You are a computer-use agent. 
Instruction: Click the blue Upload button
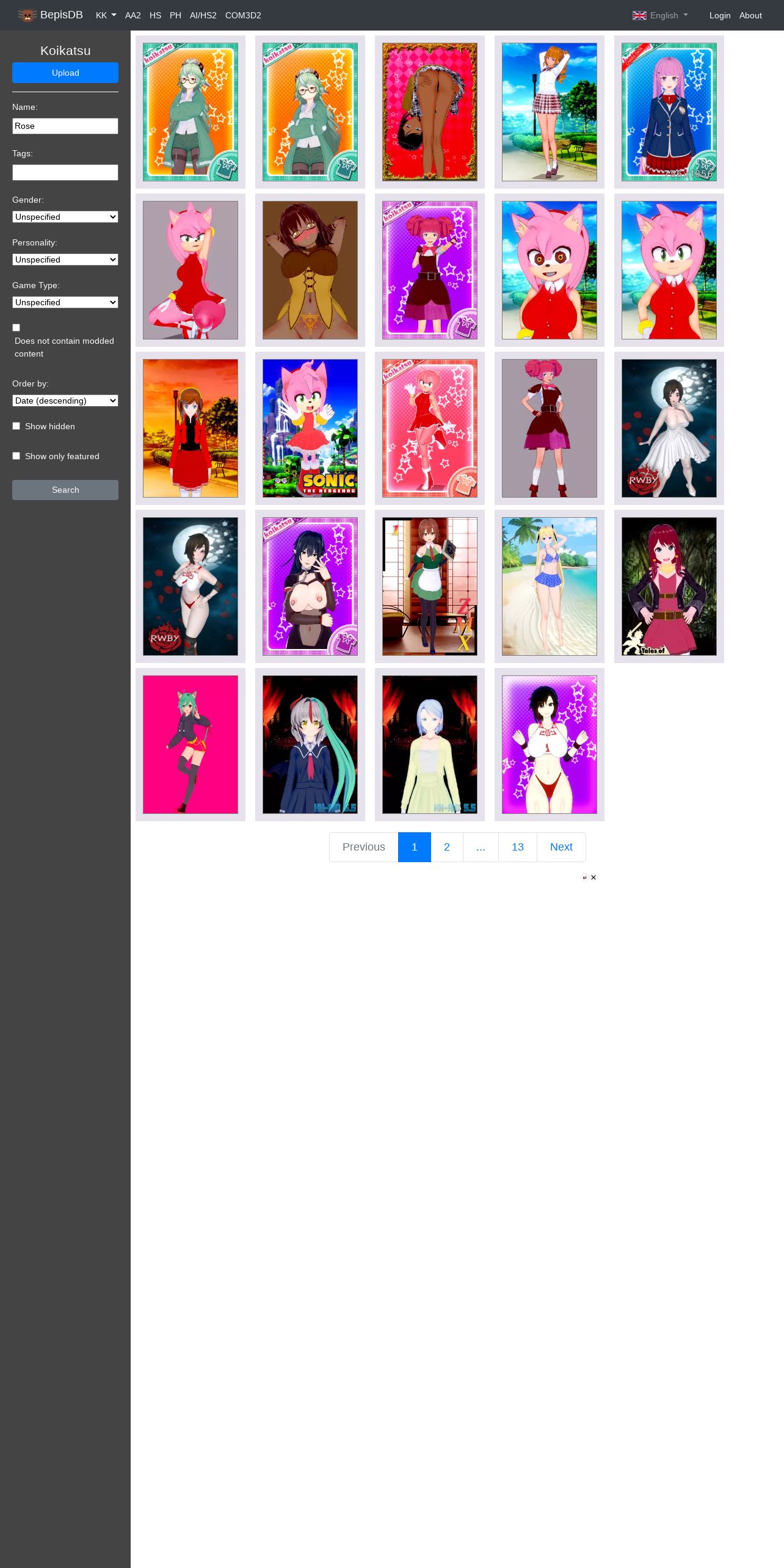point(65,73)
